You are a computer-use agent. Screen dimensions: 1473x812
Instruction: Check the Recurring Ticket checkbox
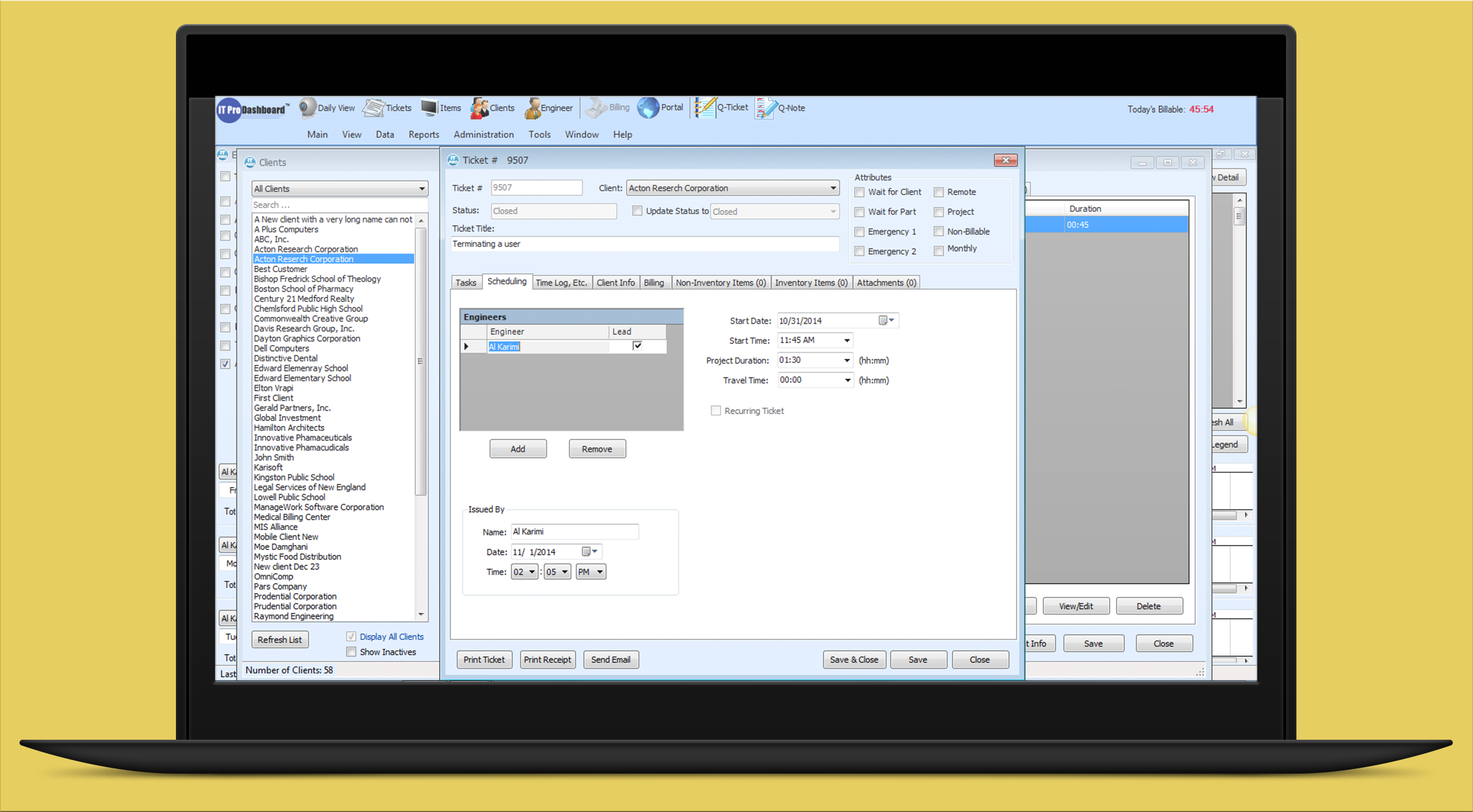(716, 411)
